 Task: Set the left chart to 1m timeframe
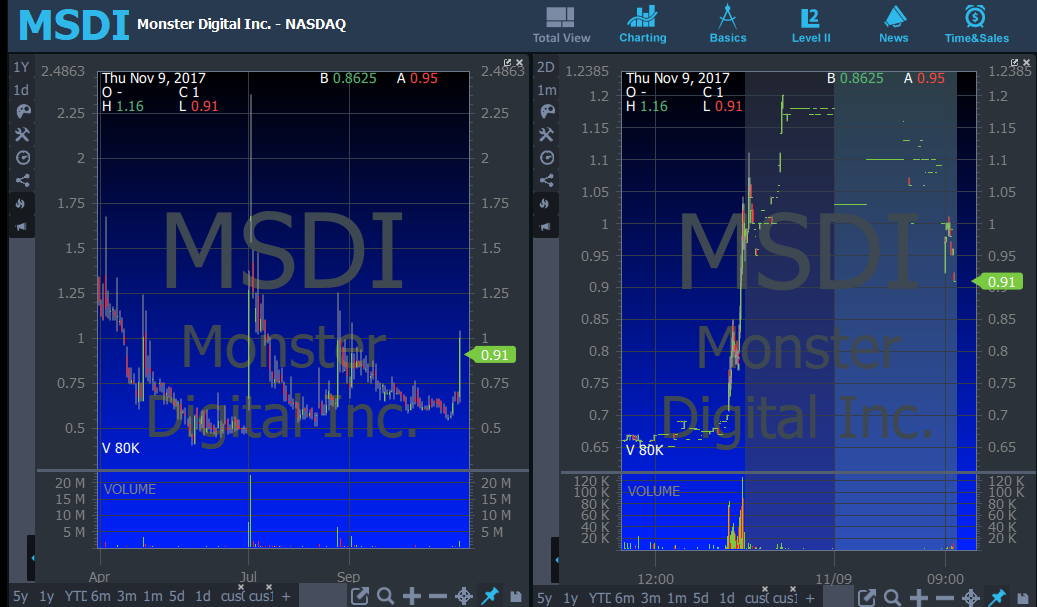[153, 596]
